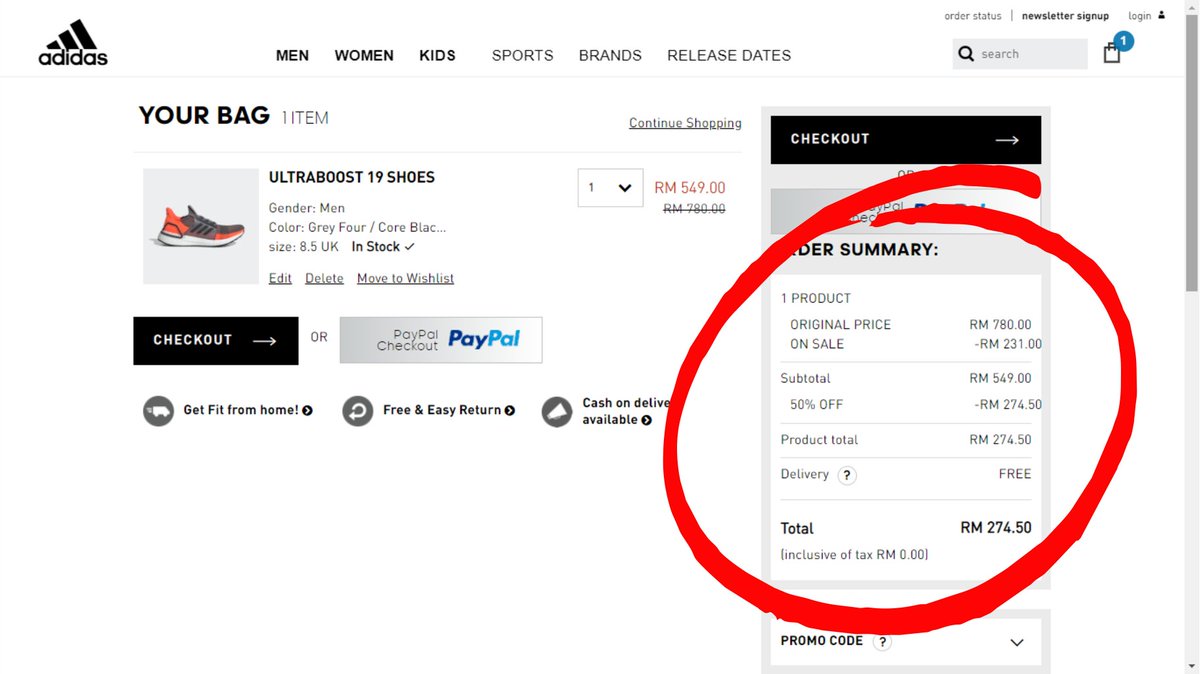Open the WOMEN menu
Image resolution: width=1200 pixels, height=674 pixels.
tap(364, 56)
